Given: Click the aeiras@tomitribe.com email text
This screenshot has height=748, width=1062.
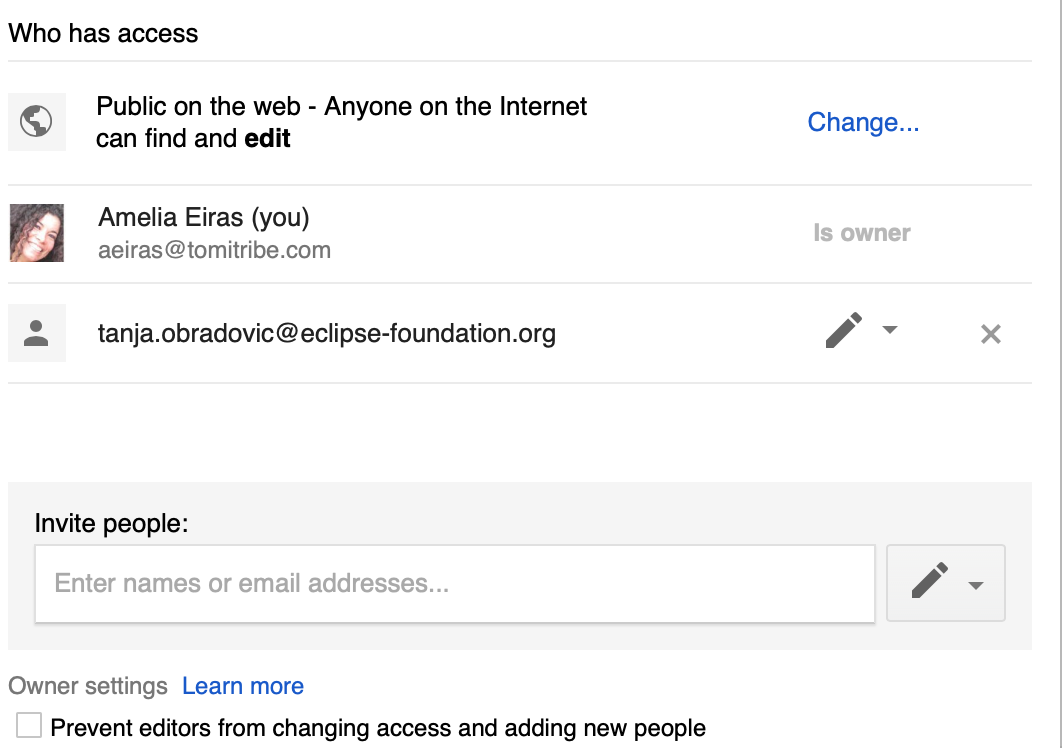Looking at the screenshot, I should (x=214, y=250).
